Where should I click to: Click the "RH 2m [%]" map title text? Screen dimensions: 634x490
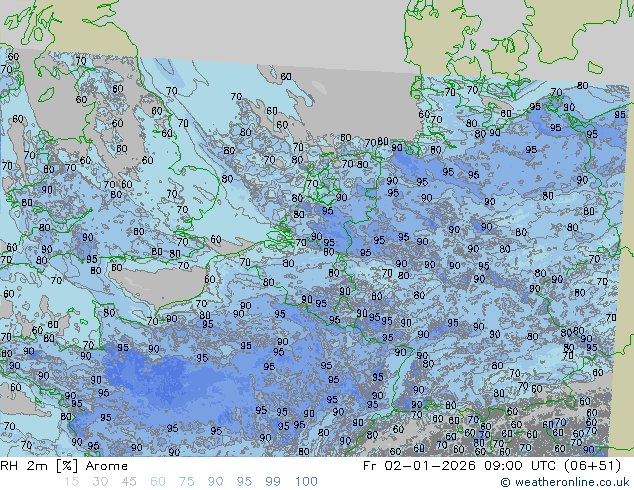39,466
